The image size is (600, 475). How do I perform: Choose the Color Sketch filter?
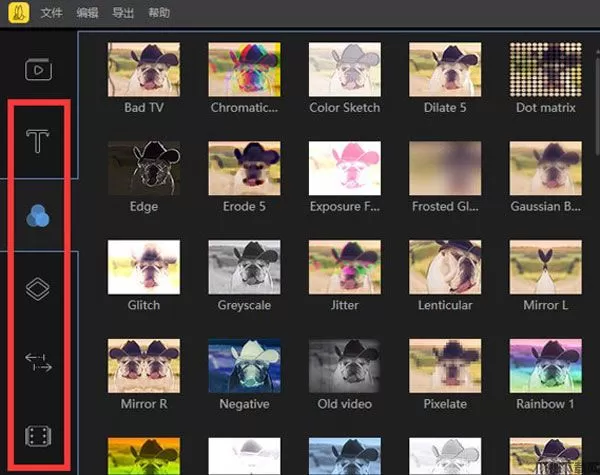click(x=345, y=69)
